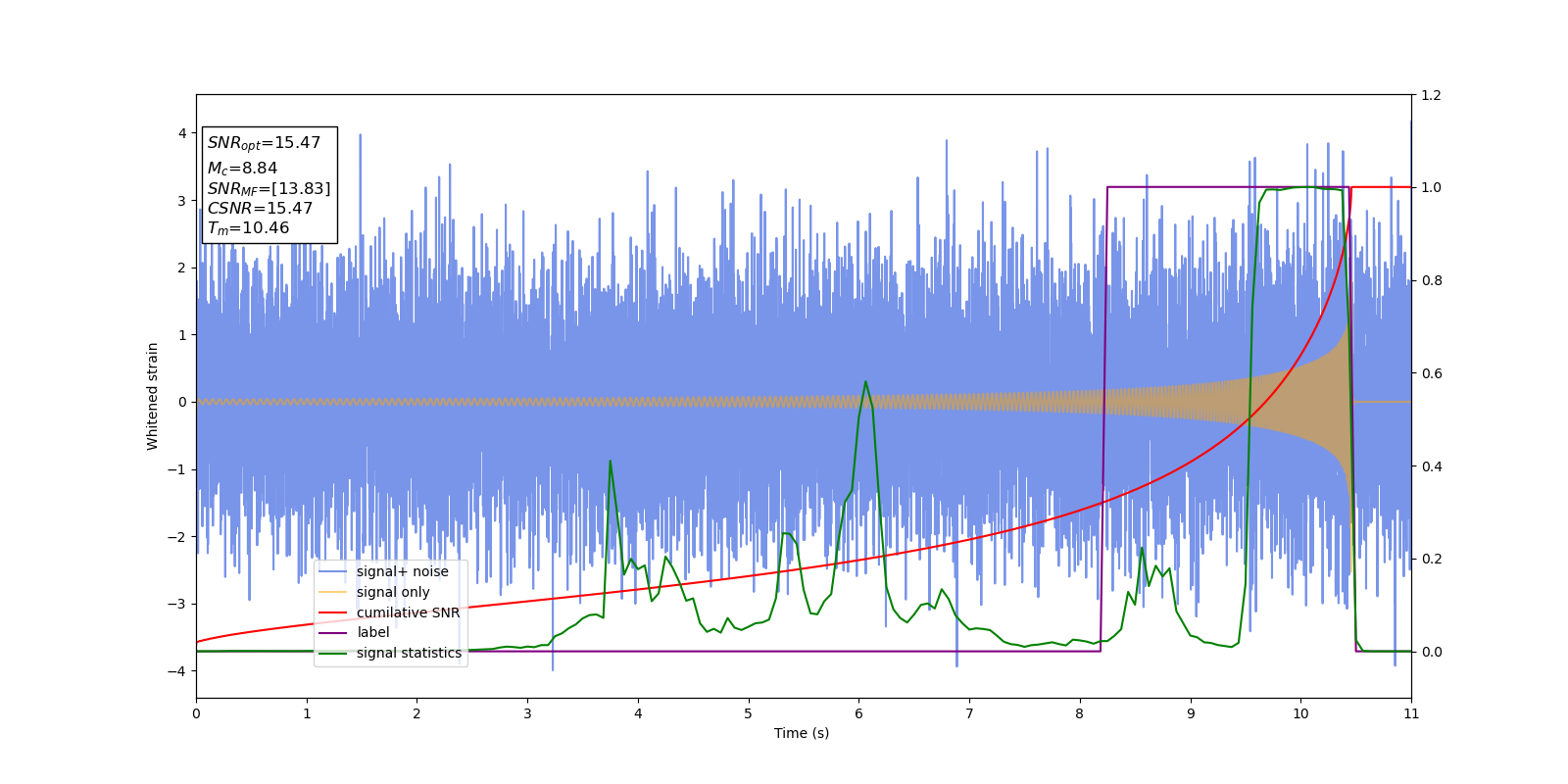
Task: Click the purple label rising edge near 8.2 s
Action: [x=1104, y=421]
